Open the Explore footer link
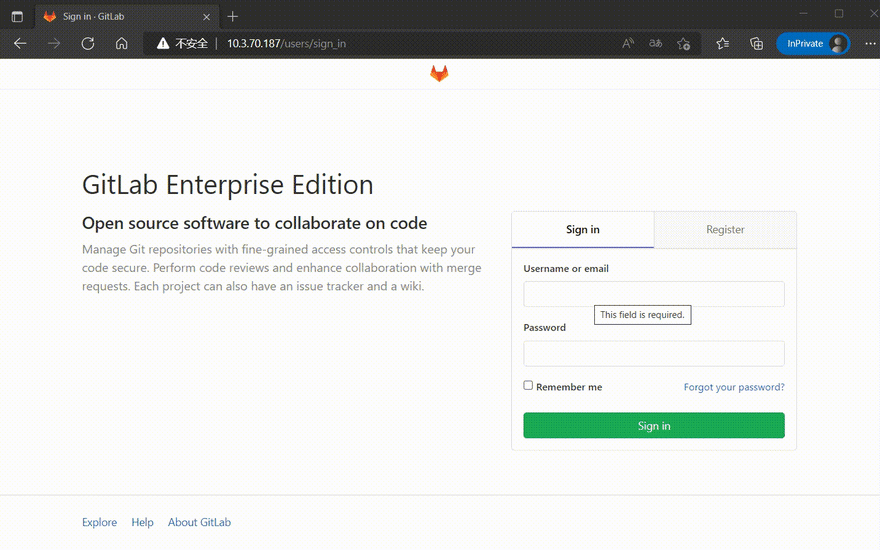The width and height of the screenshot is (880, 550). 99,522
